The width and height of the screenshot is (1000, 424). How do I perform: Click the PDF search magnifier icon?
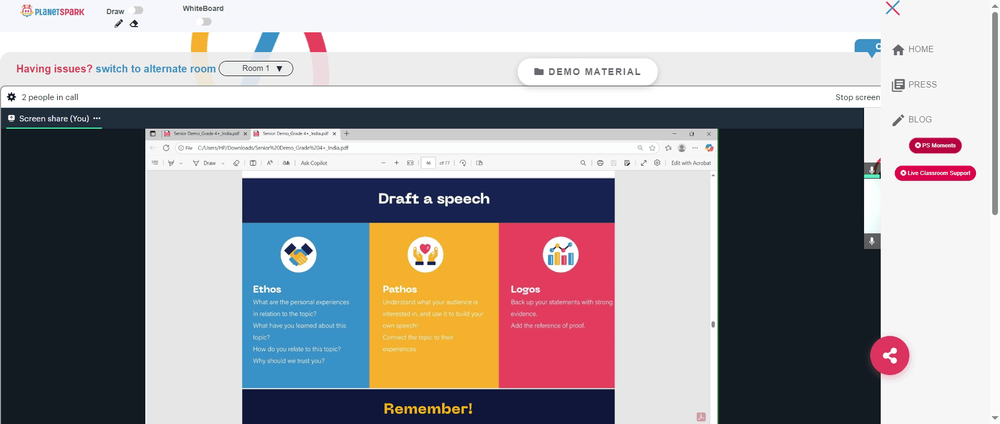[583, 163]
